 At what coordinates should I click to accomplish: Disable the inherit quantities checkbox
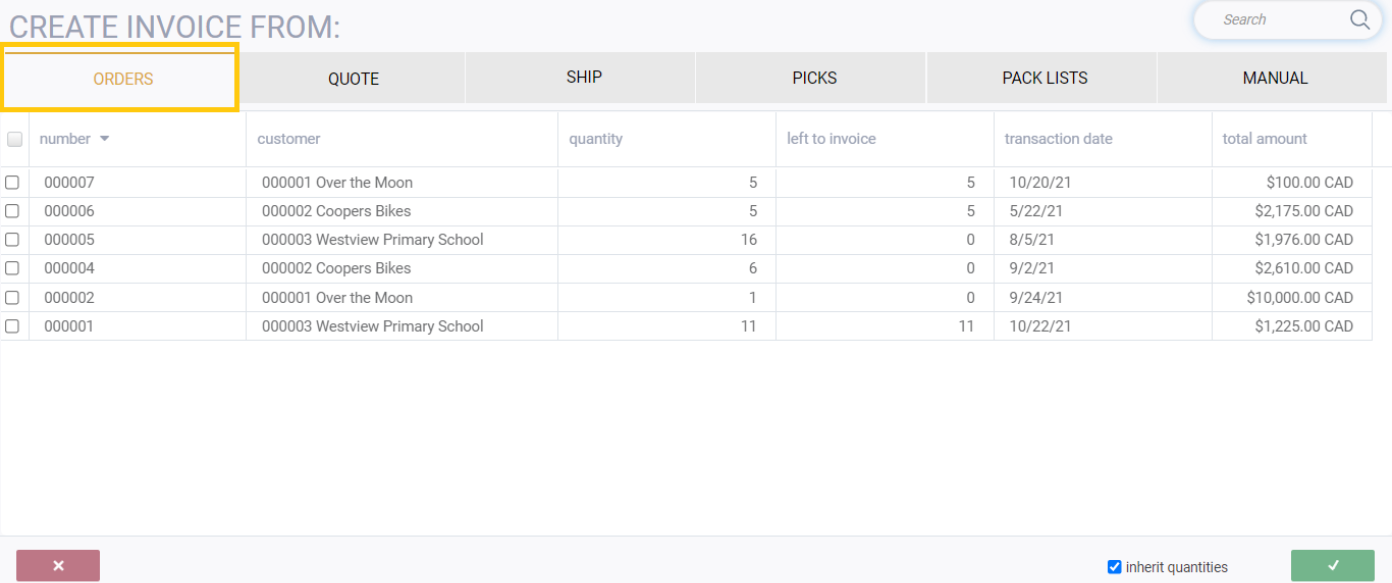click(x=1115, y=567)
